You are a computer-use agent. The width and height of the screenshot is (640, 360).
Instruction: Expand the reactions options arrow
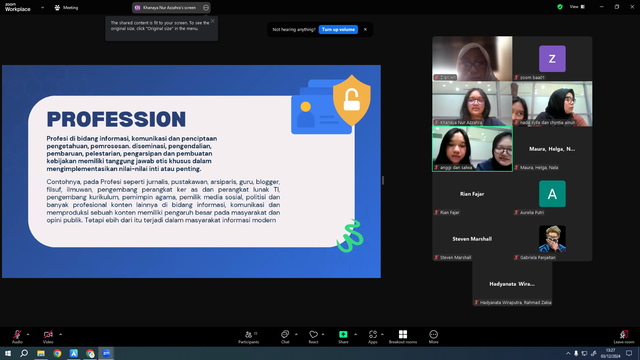(x=323, y=334)
